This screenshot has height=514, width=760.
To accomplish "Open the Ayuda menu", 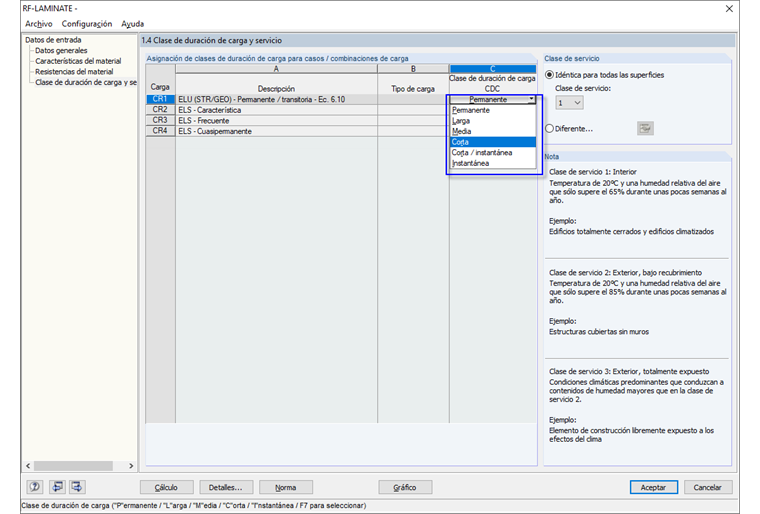I will pyautogui.click(x=132, y=24).
